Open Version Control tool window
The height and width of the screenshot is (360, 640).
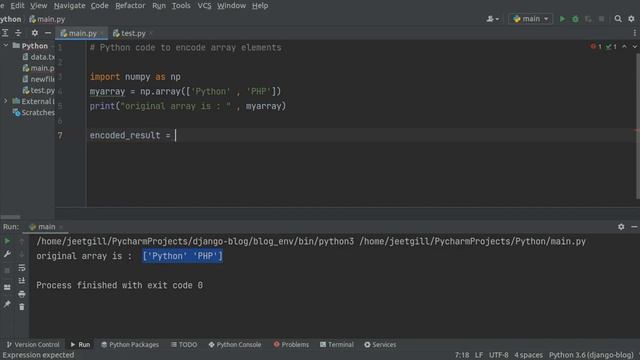(x=33, y=345)
